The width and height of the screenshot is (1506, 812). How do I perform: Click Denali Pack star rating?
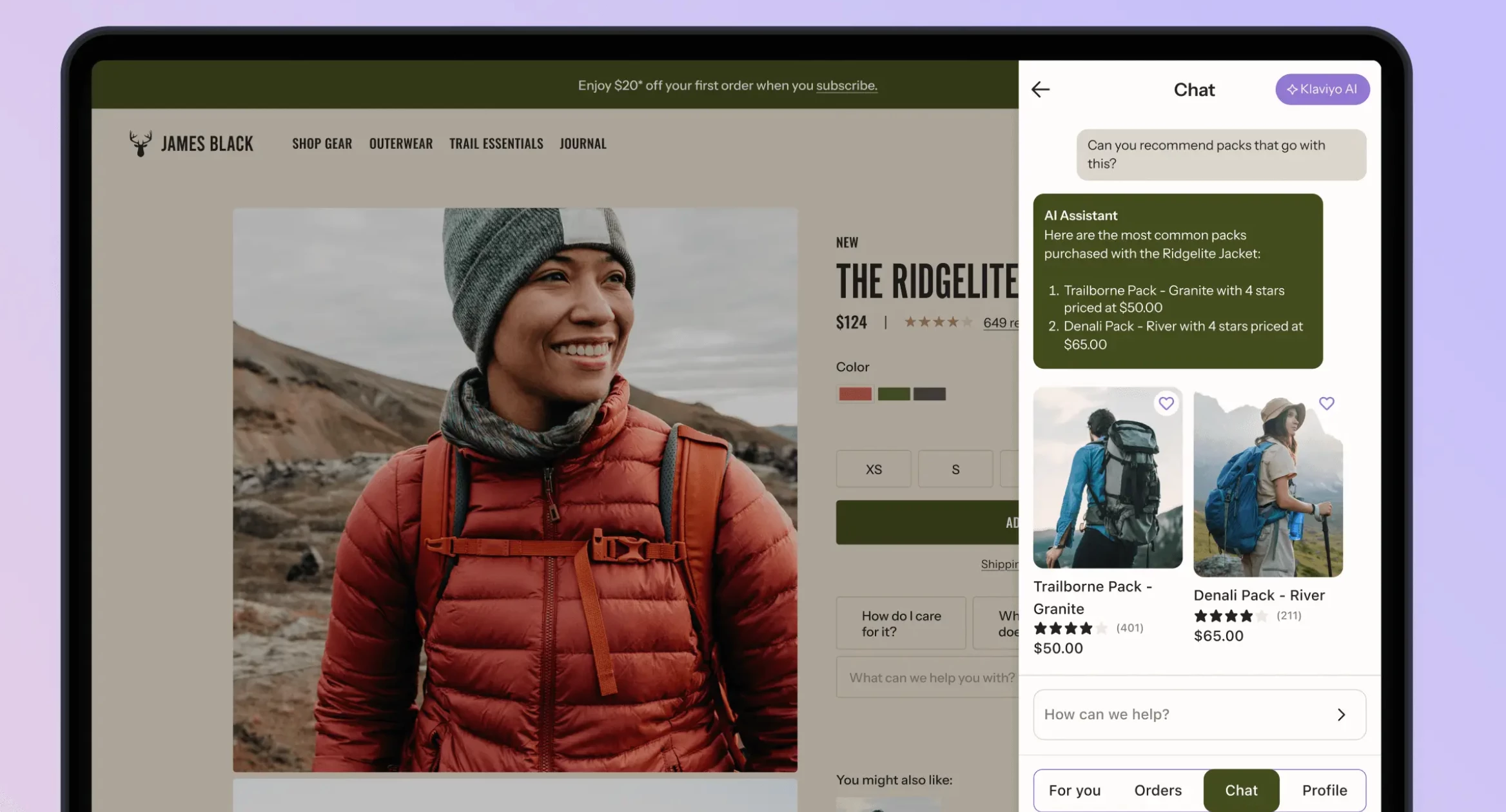pos(1230,615)
